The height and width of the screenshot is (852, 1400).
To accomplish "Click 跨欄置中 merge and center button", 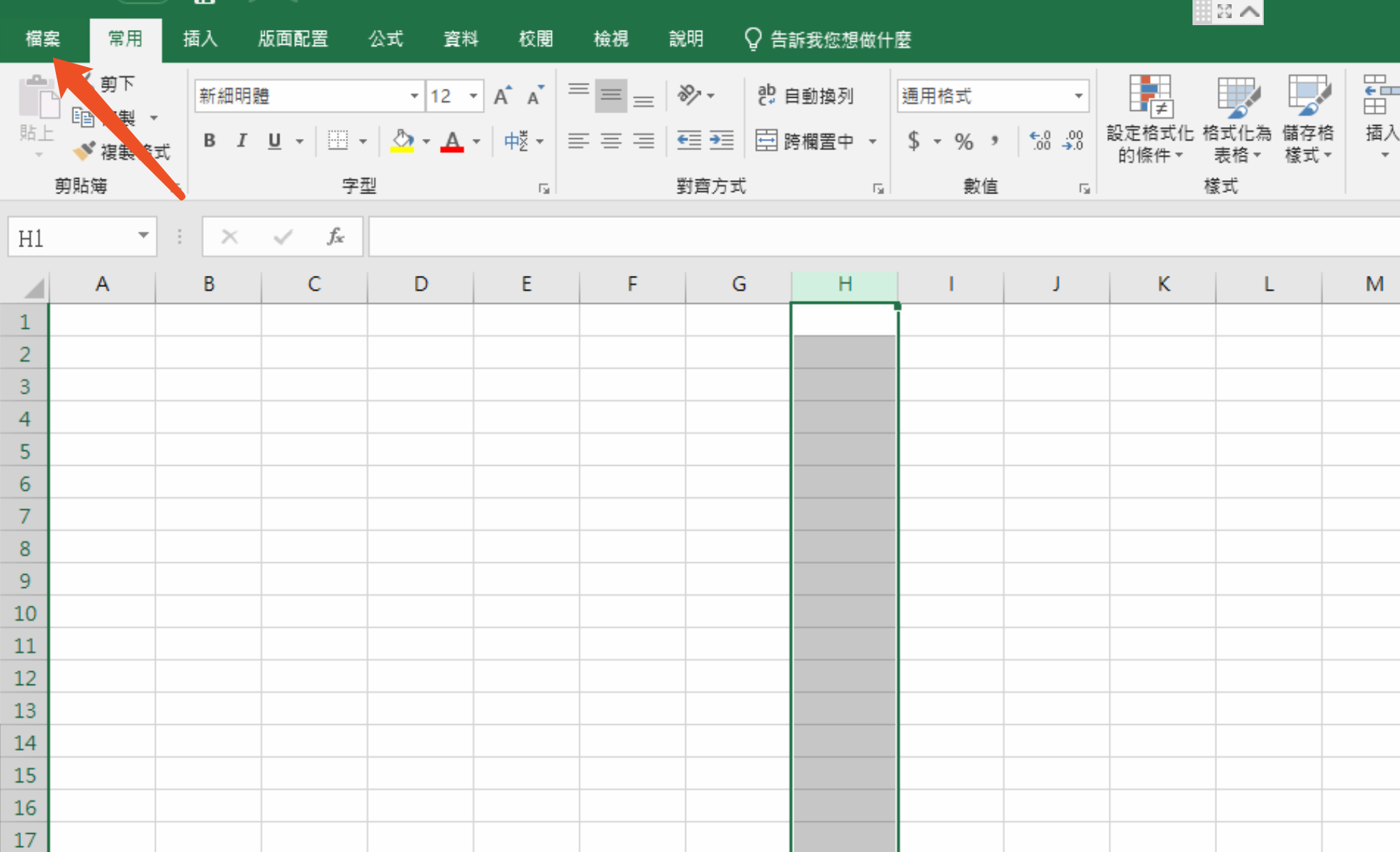I will 807,141.
